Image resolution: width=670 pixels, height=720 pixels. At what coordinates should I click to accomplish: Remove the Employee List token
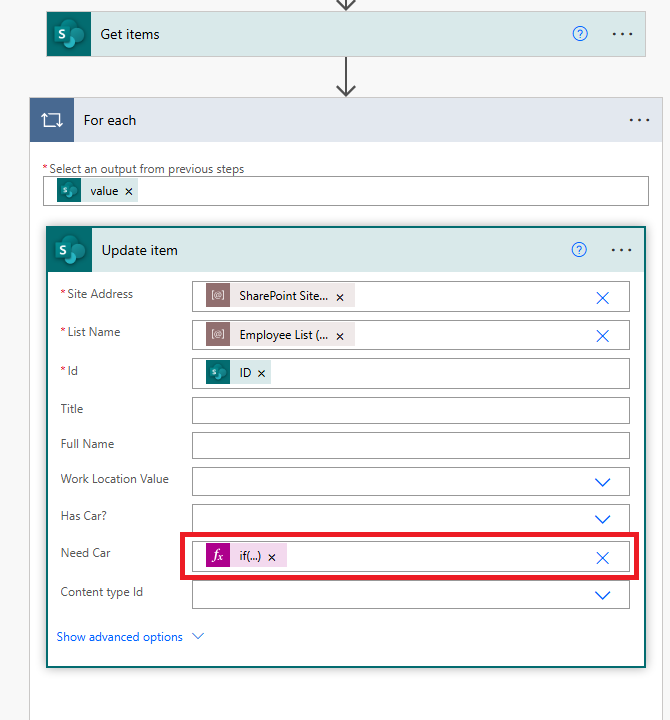tap(340, 336)
